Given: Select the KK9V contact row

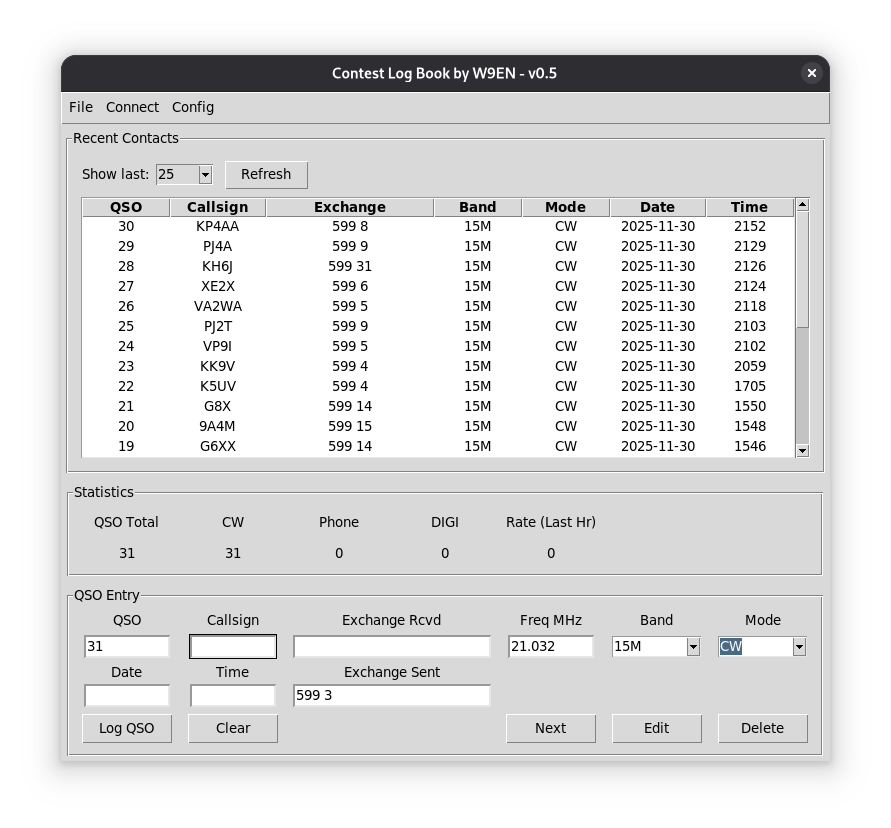Looking at the screenshot, I should tap(438, 366).
